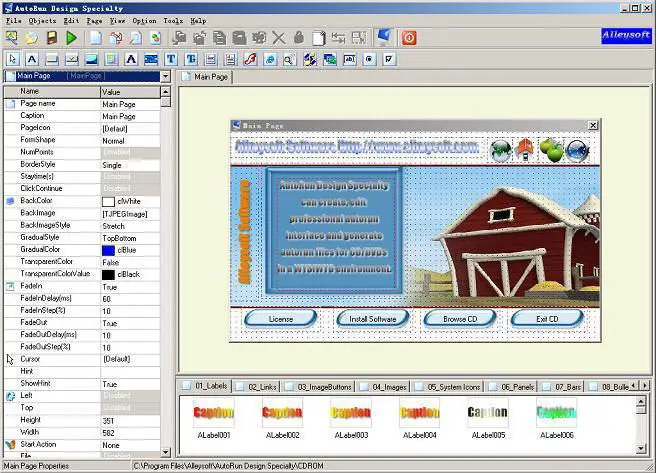Click the new blank page icon

pyautogui.click(x=96, y=38)
